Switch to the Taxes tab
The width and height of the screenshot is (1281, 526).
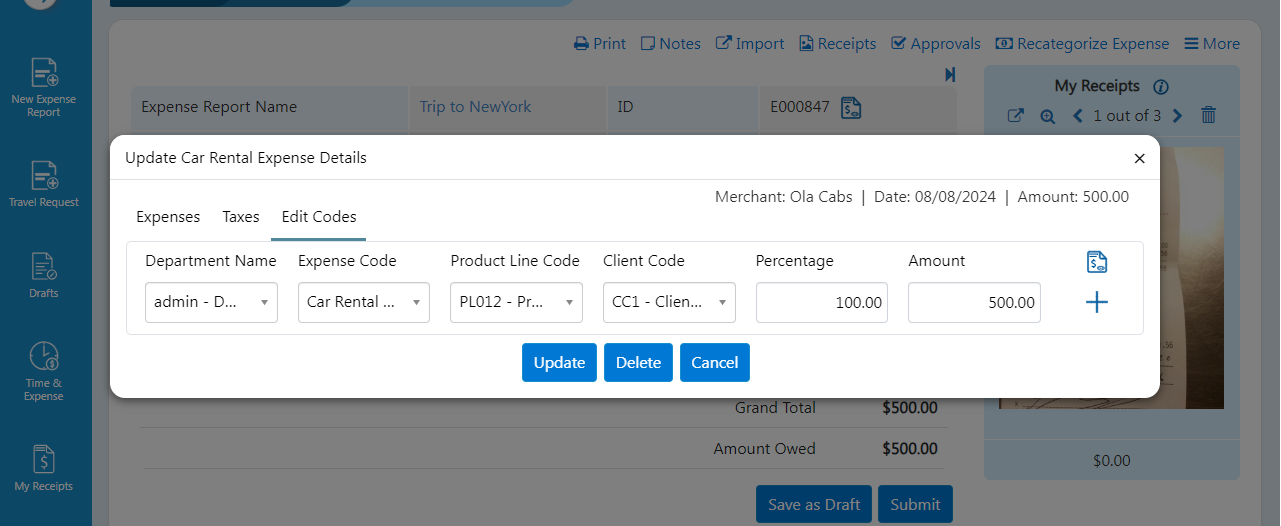point(241,217)
